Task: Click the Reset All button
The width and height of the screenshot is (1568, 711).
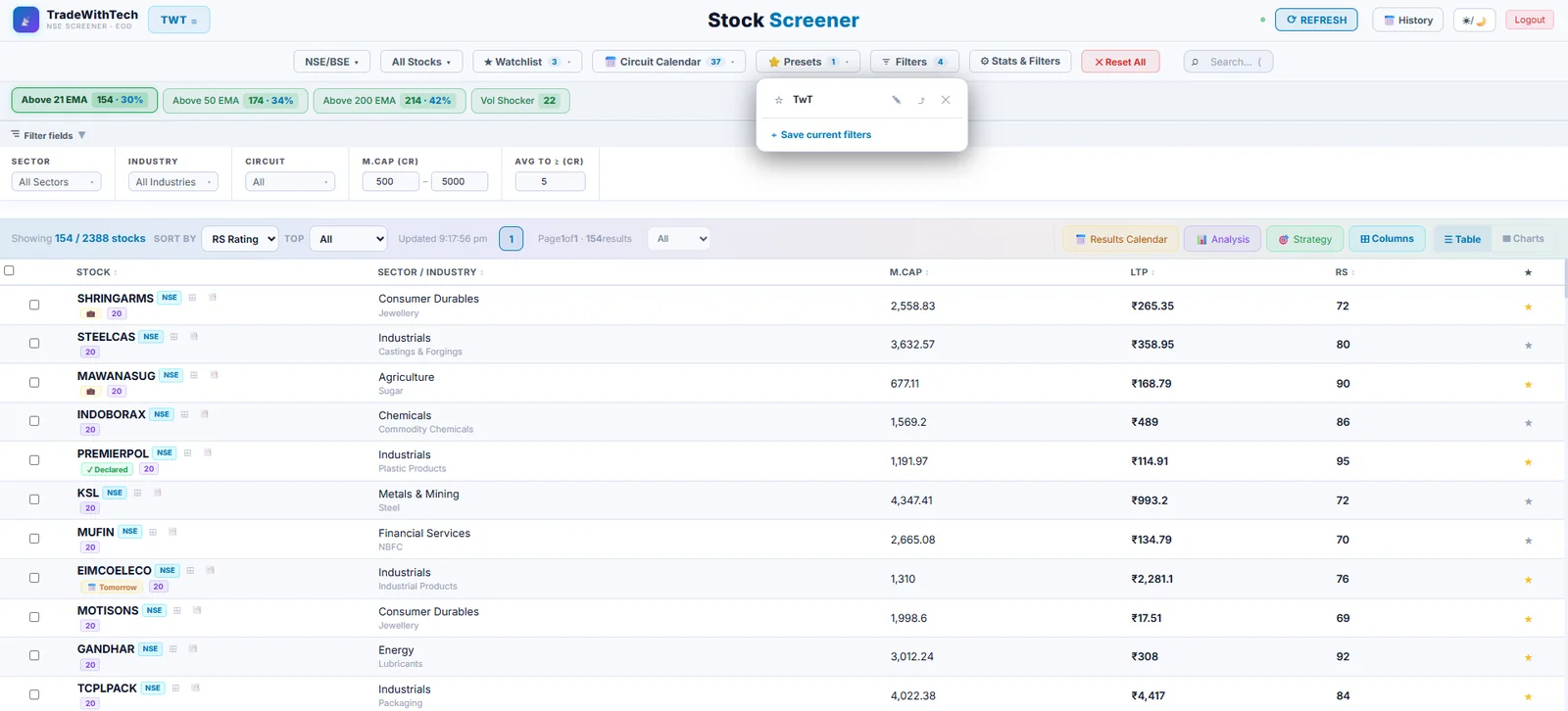Action: 1120,62
